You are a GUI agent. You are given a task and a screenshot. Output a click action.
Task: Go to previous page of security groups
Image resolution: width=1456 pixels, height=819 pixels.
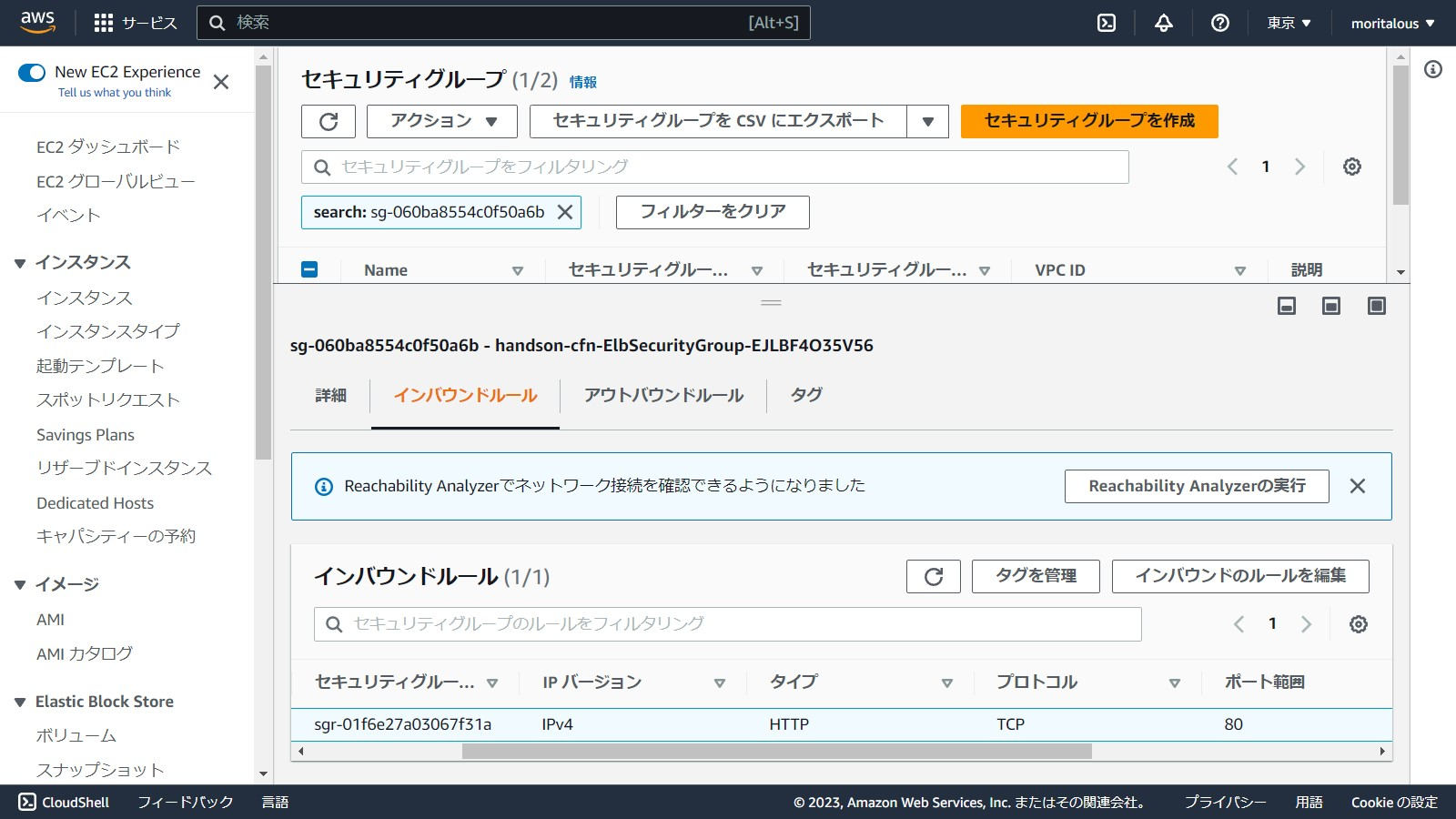coord(1232,167)
